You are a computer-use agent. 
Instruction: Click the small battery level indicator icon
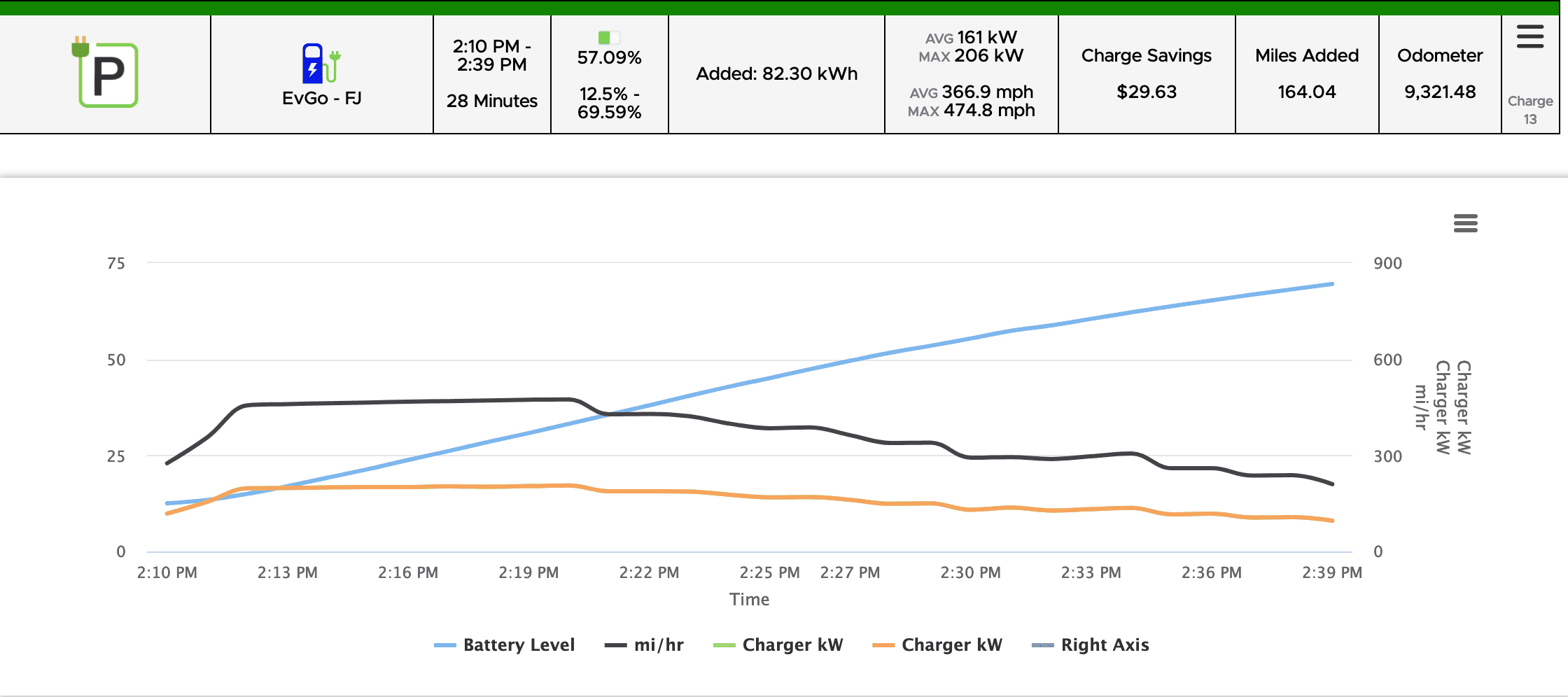tap(609, 37)
